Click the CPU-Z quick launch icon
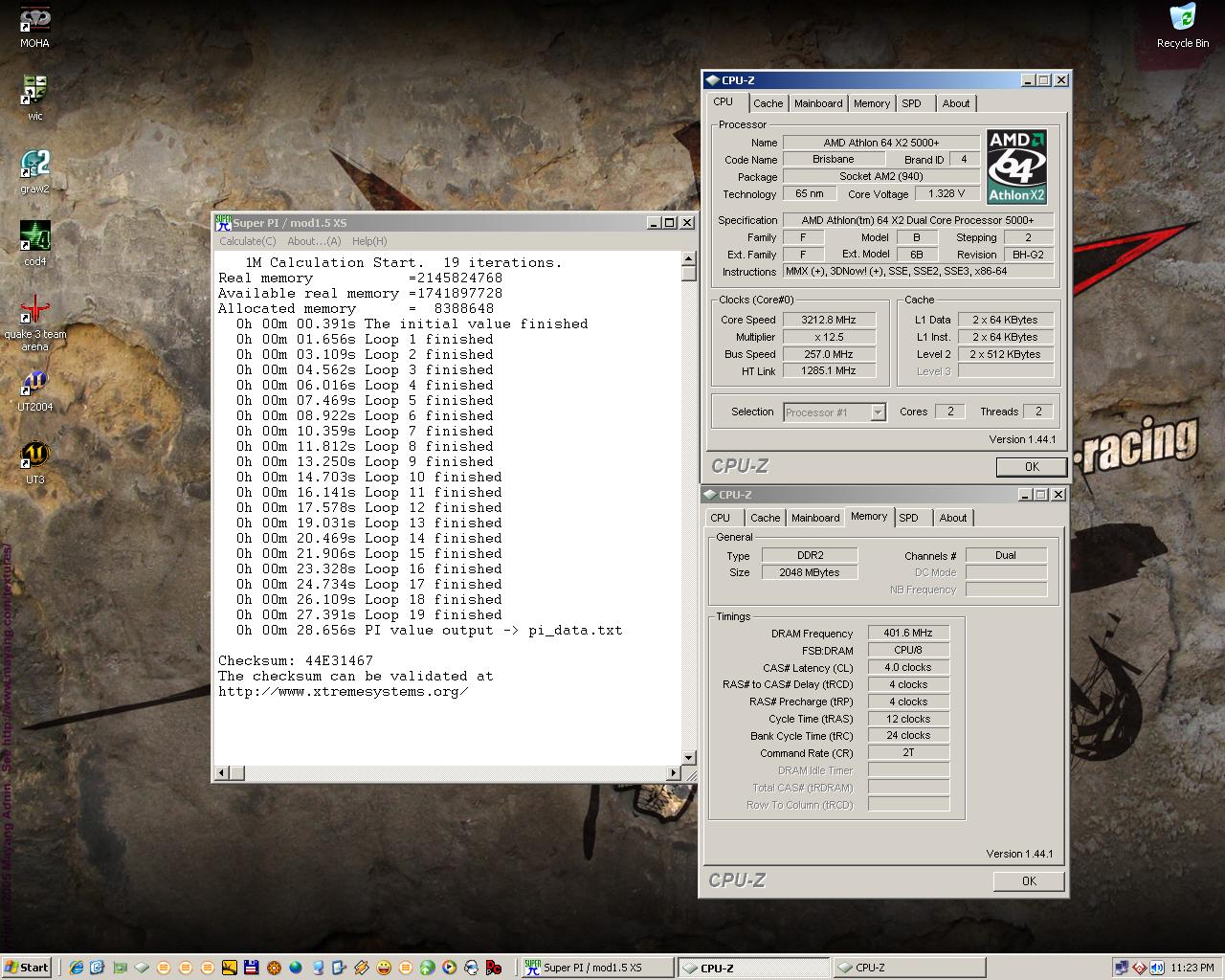The image size is (1225, 980). [x=142, y=968]
